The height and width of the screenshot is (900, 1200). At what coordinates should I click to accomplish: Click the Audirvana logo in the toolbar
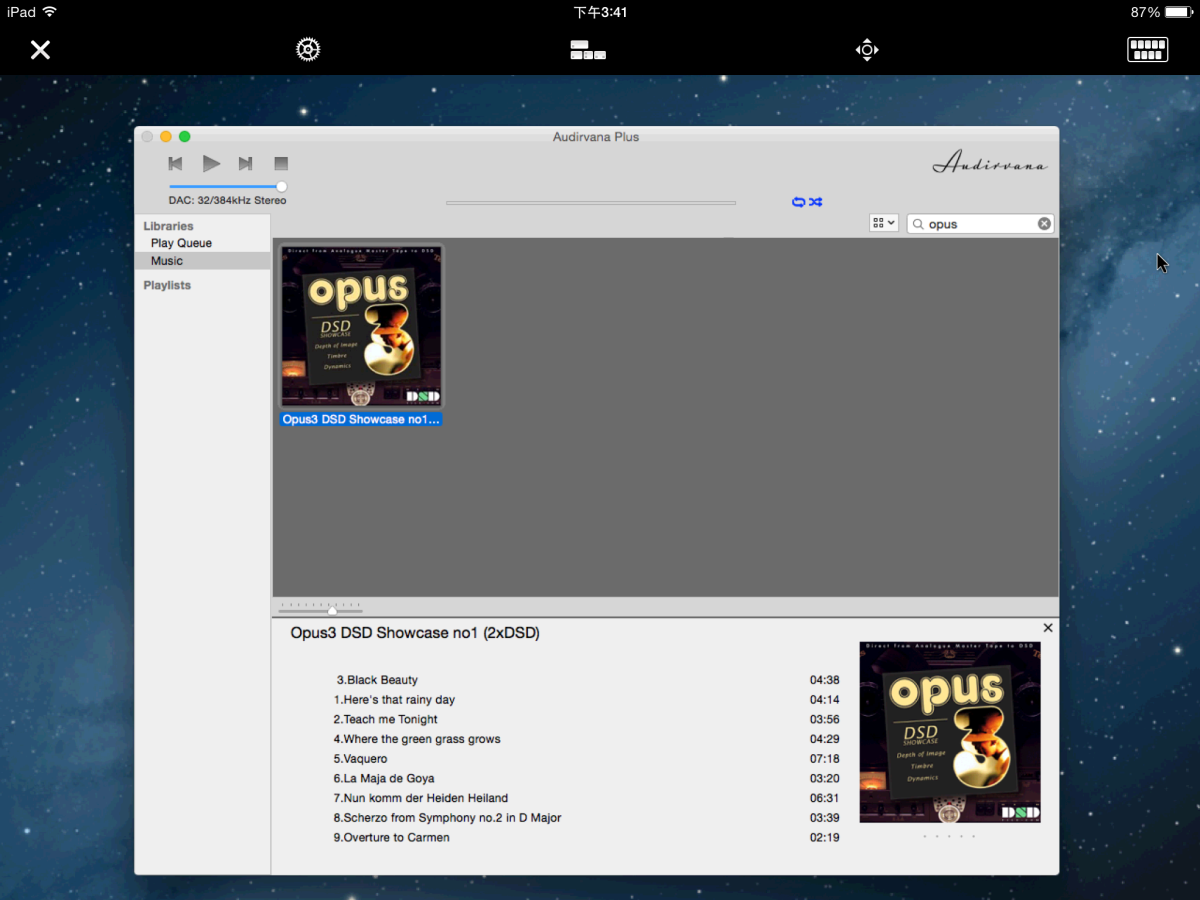tap(990, 164)
